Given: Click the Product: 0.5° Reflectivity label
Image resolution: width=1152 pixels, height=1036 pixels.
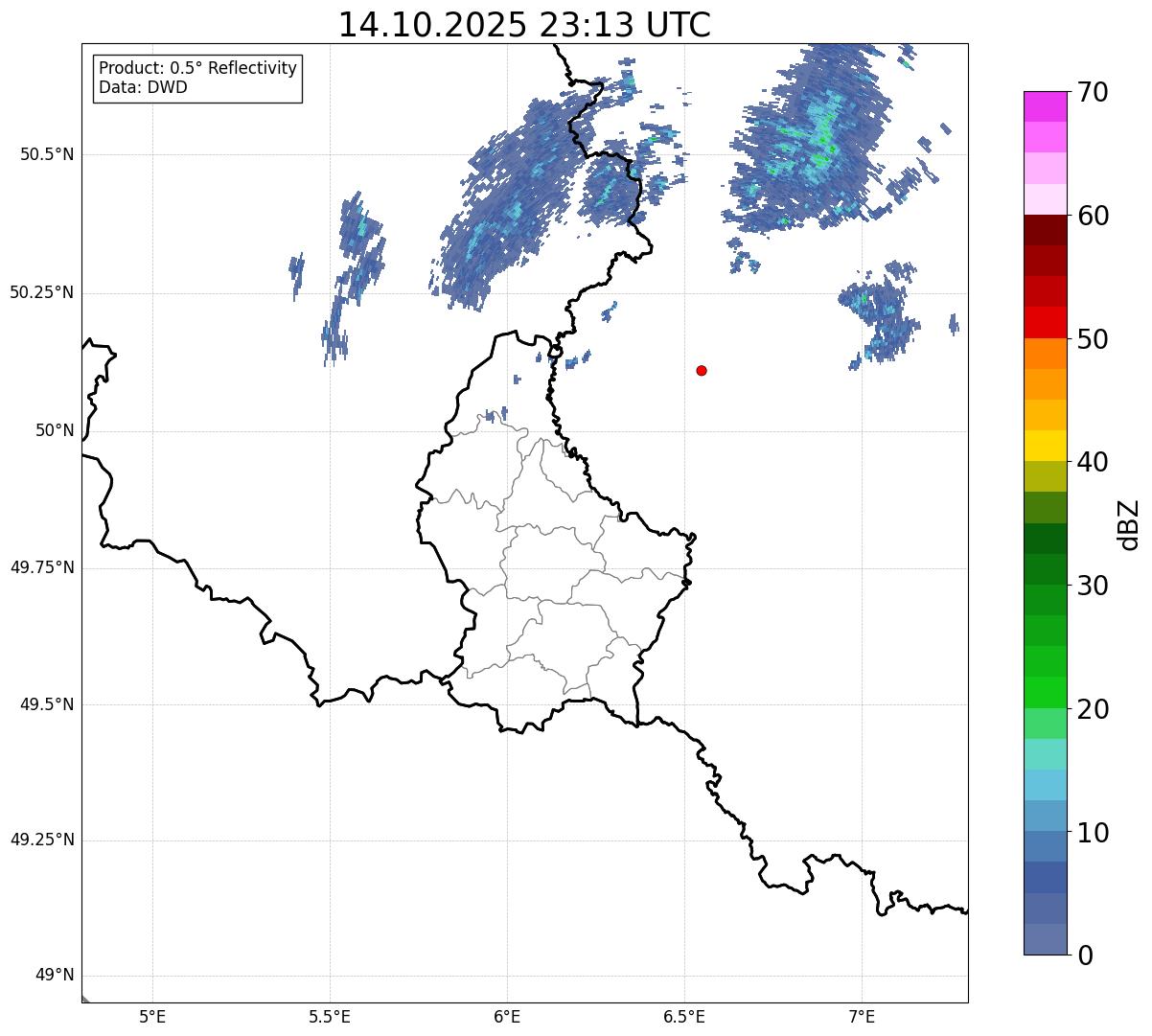Looking at the screenshot, I should coord(198,69).
